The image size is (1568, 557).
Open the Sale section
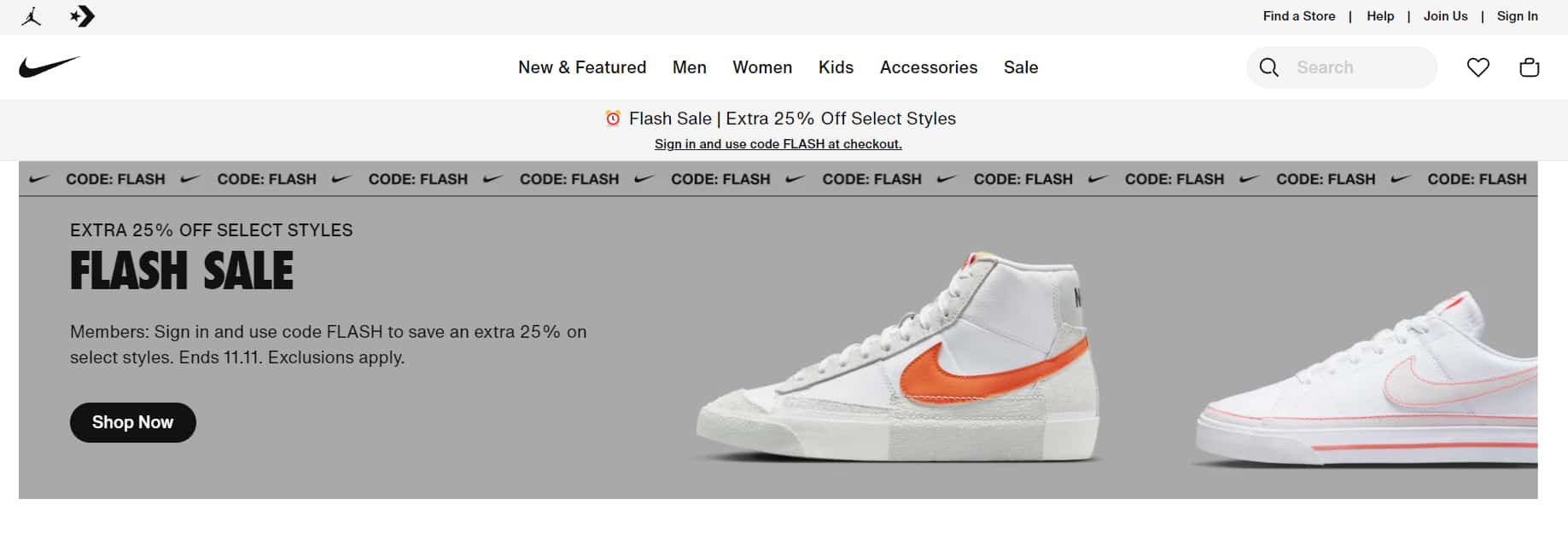(x=1021, y=67)
